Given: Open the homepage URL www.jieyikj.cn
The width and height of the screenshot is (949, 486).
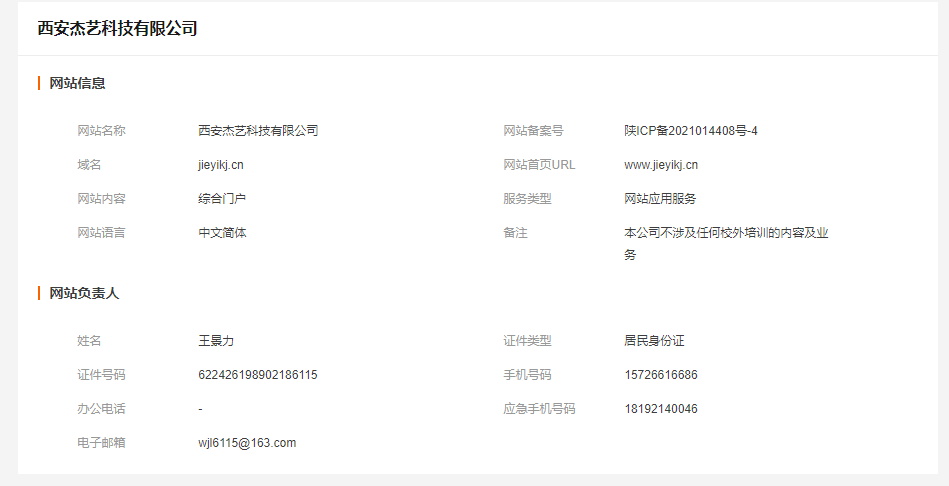Looking at the screenshot, I should pyautogui.click(x=661, y=165).
